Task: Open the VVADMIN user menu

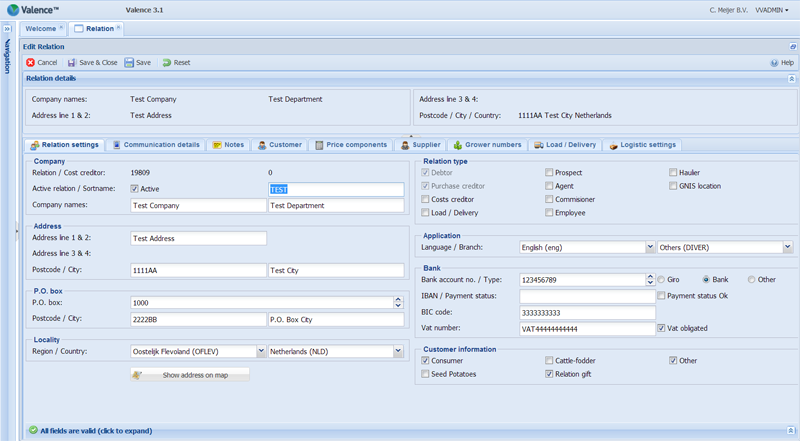Action: 771,10
